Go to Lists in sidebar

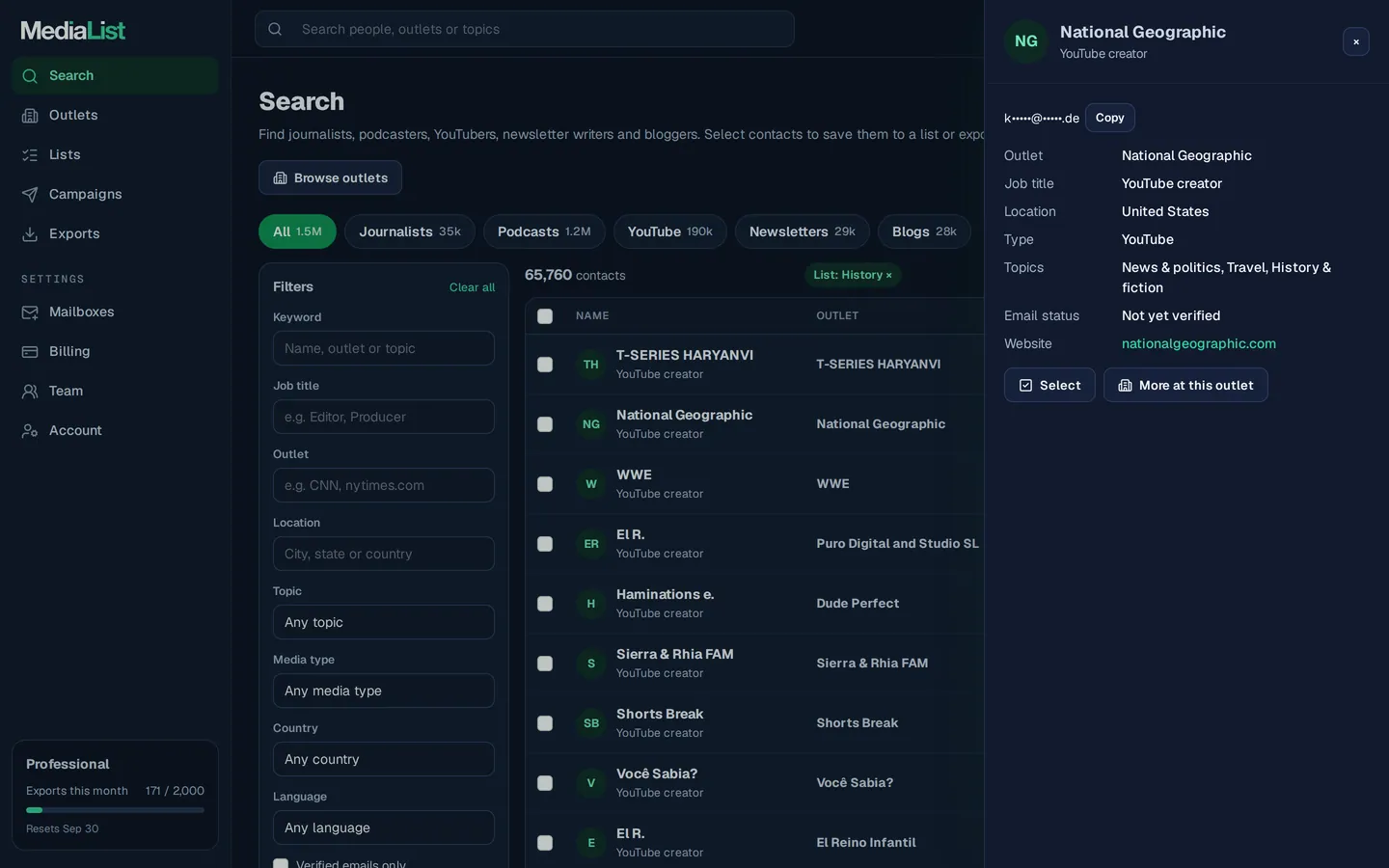click(x=115, y=154)
